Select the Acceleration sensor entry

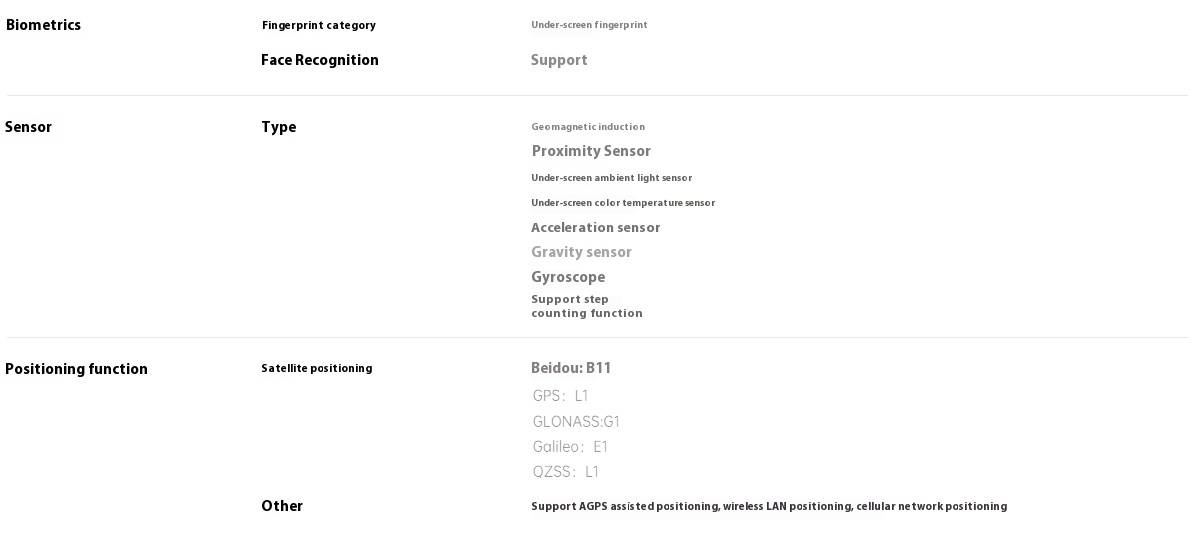click(596, 228)
